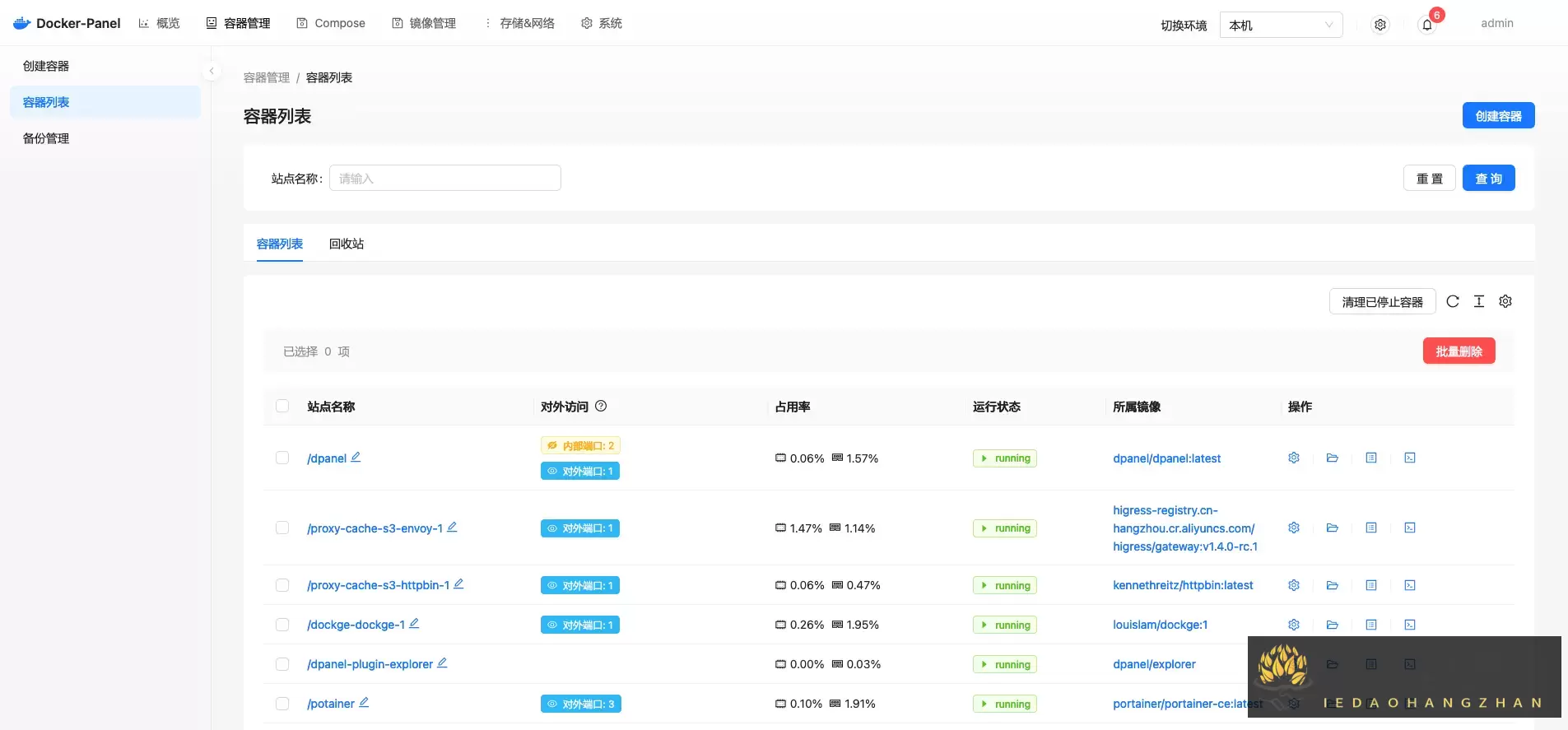Click the red 批量删除 button

1459,351
